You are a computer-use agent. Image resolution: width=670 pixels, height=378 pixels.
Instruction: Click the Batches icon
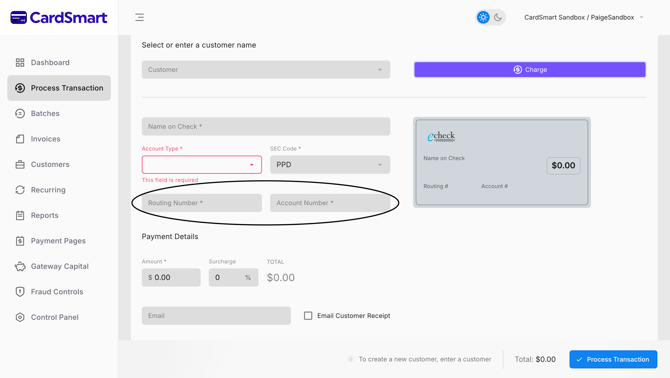(x=20, y=114)
